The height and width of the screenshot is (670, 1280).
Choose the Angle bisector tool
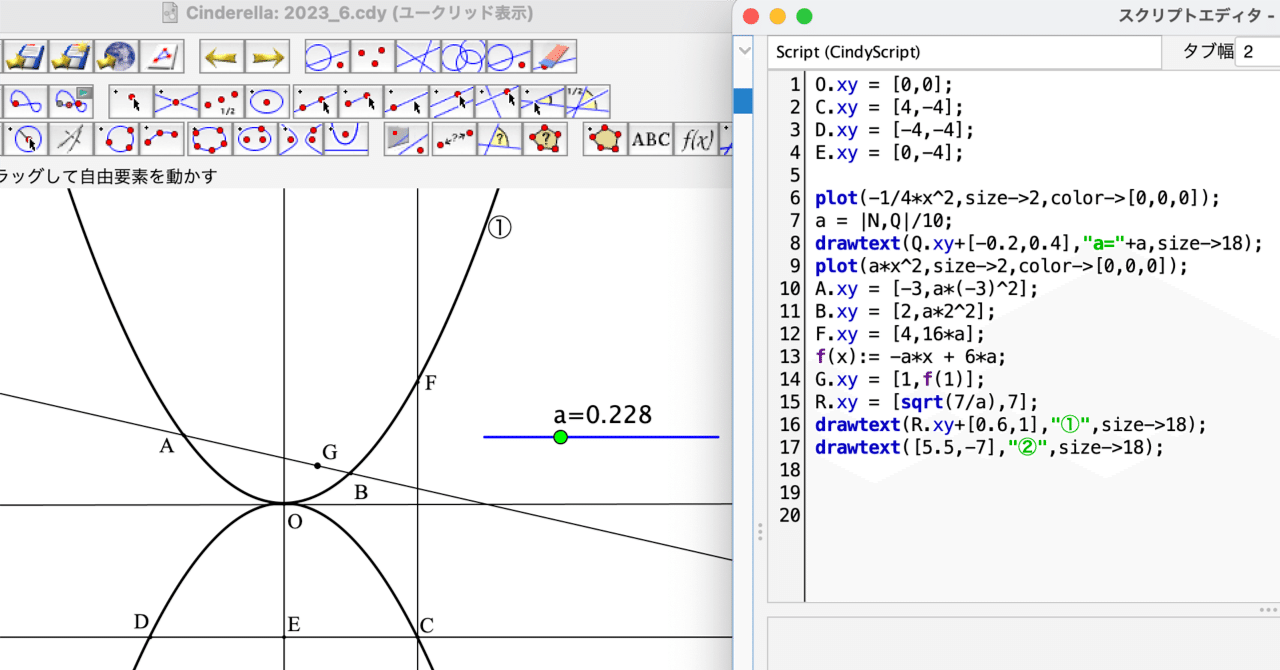pos(587,101)
